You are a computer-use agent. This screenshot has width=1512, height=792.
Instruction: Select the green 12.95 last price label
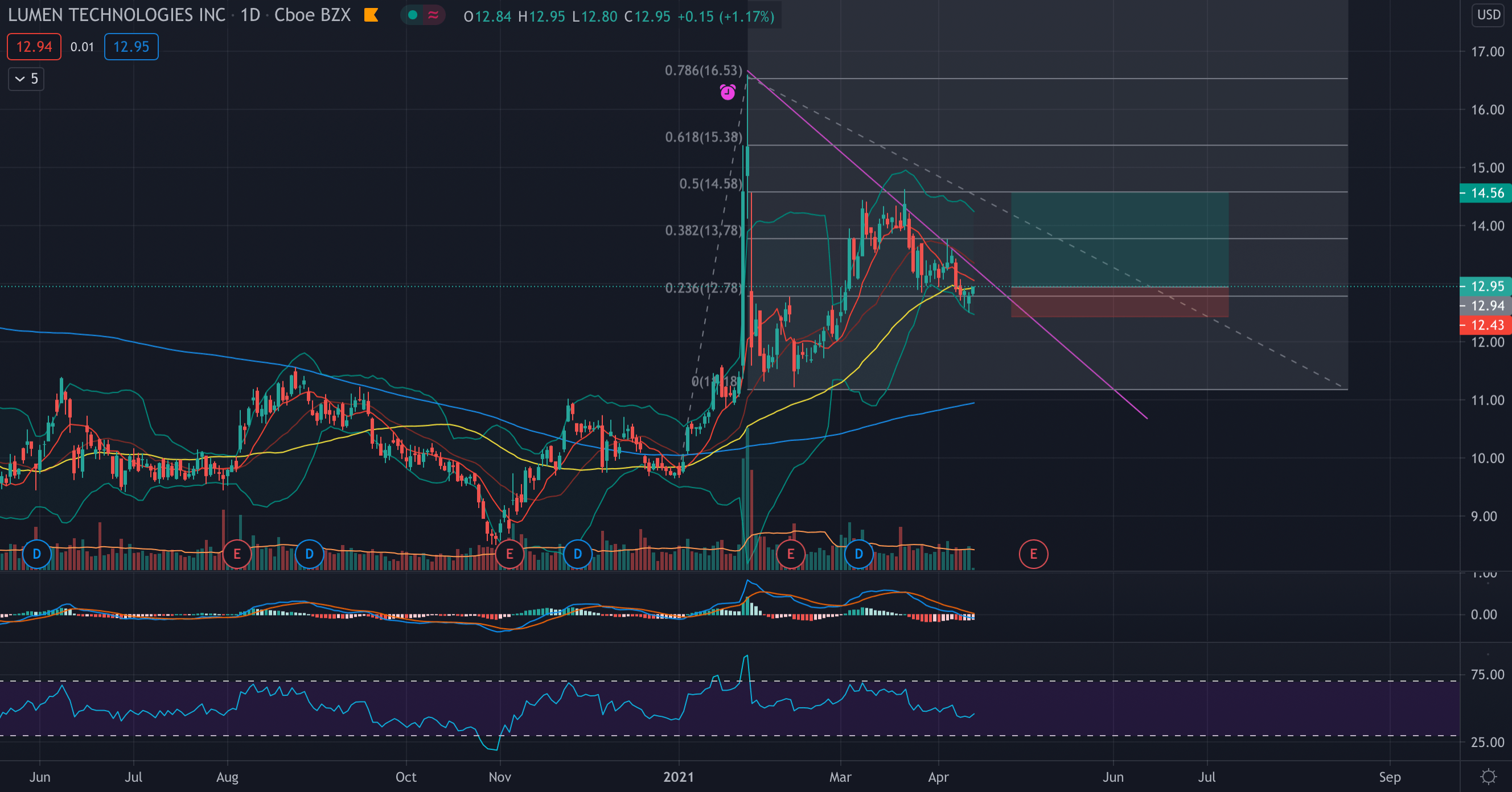(1486, 286)
